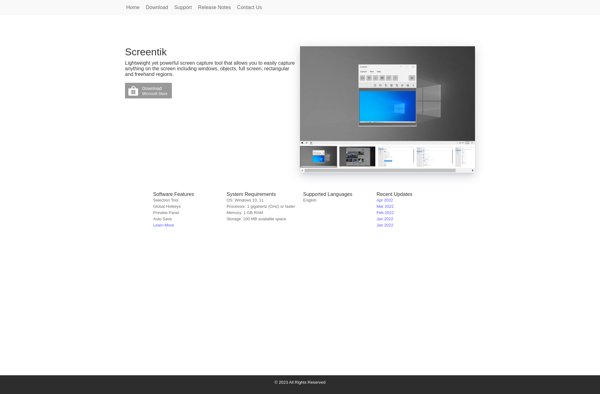Click the Software Features heading
The image size is (600, 394).
173,194
